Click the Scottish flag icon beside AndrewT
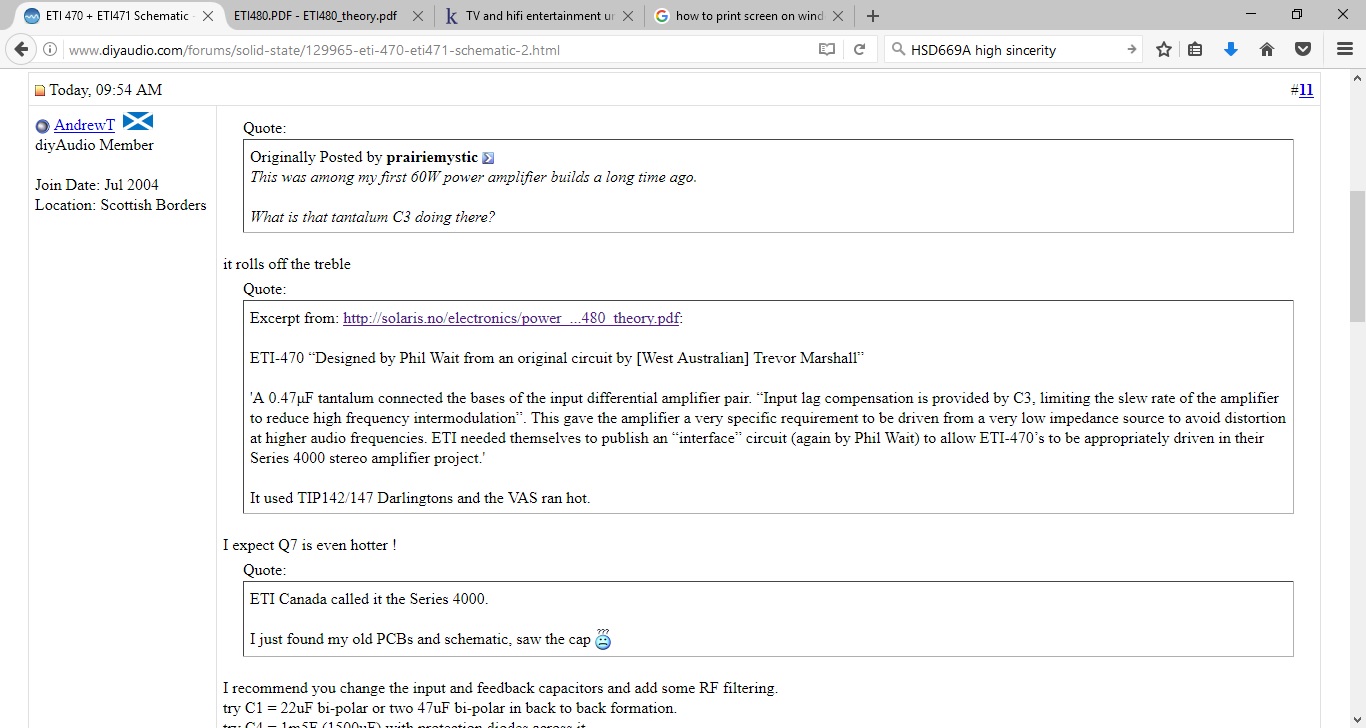Screen dimensions: 1366x728 coord(137,122)
